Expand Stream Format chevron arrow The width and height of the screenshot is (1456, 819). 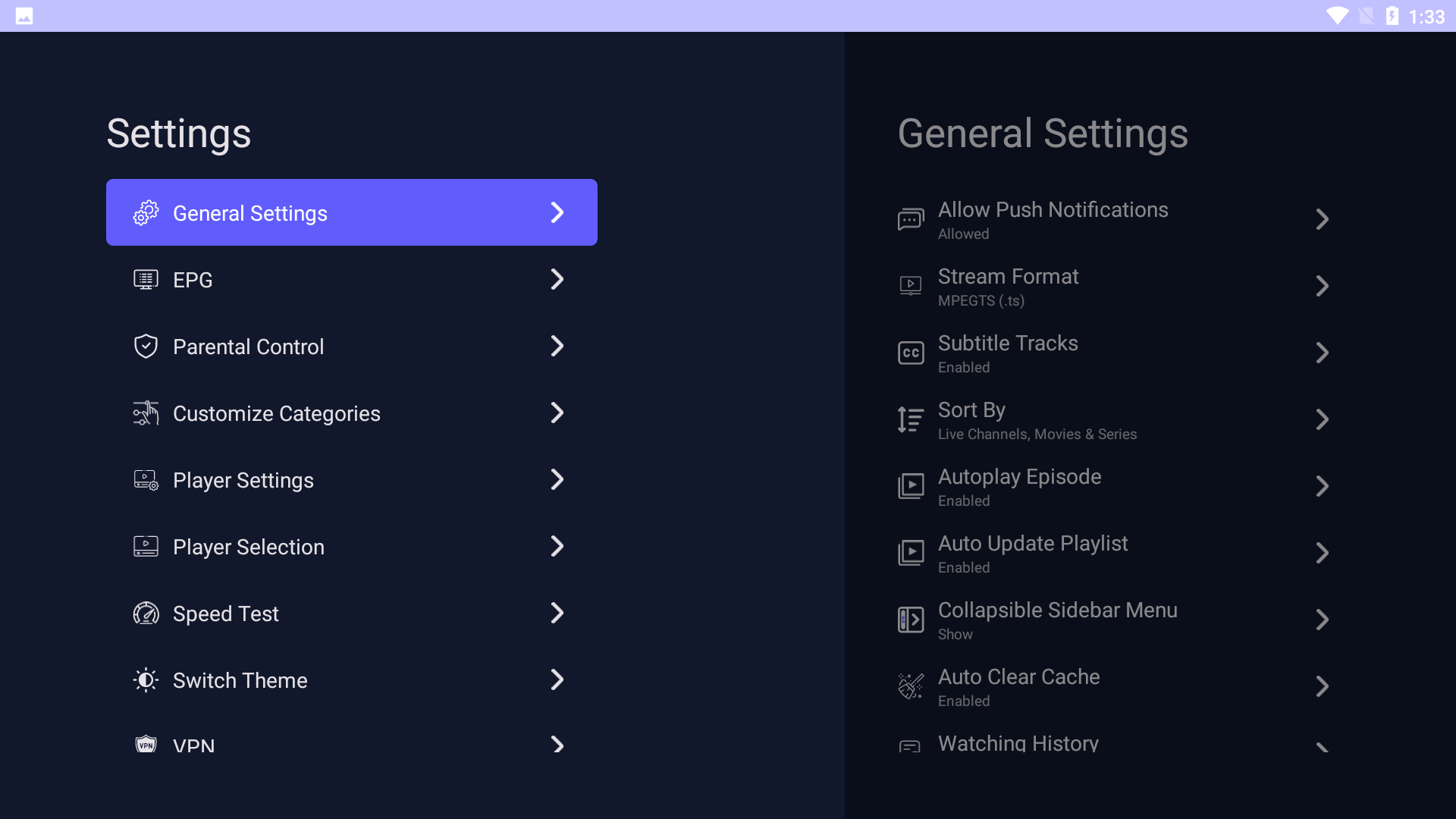[x=1322, y=287]
